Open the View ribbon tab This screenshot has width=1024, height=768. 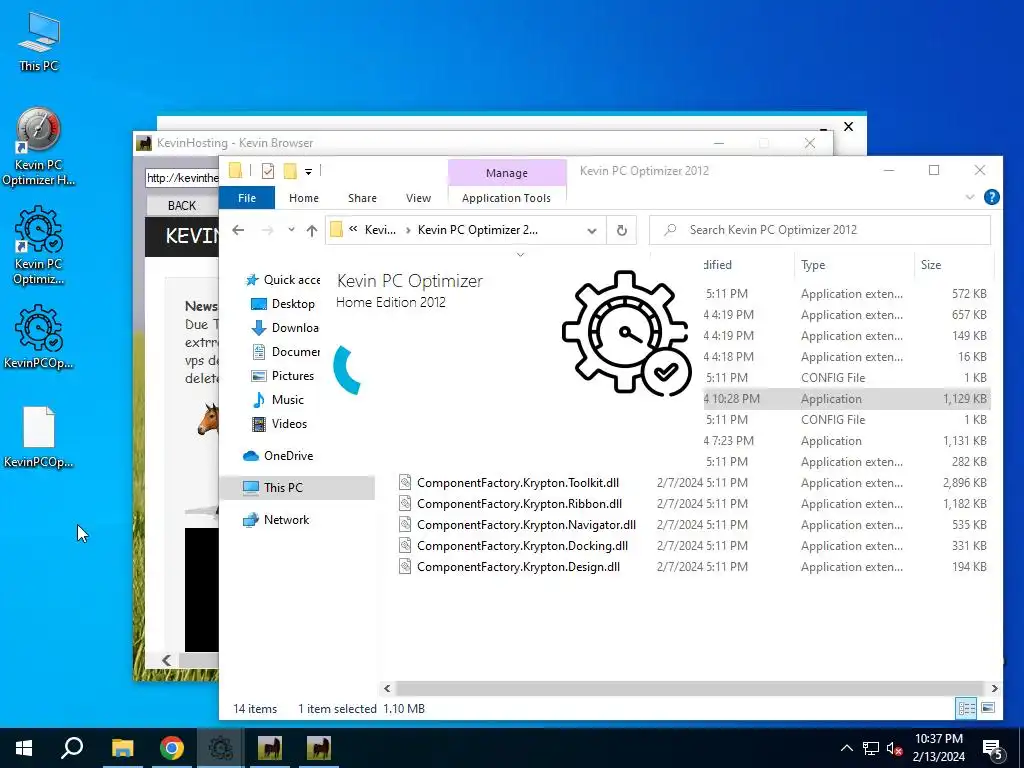[x=418, y=198]
